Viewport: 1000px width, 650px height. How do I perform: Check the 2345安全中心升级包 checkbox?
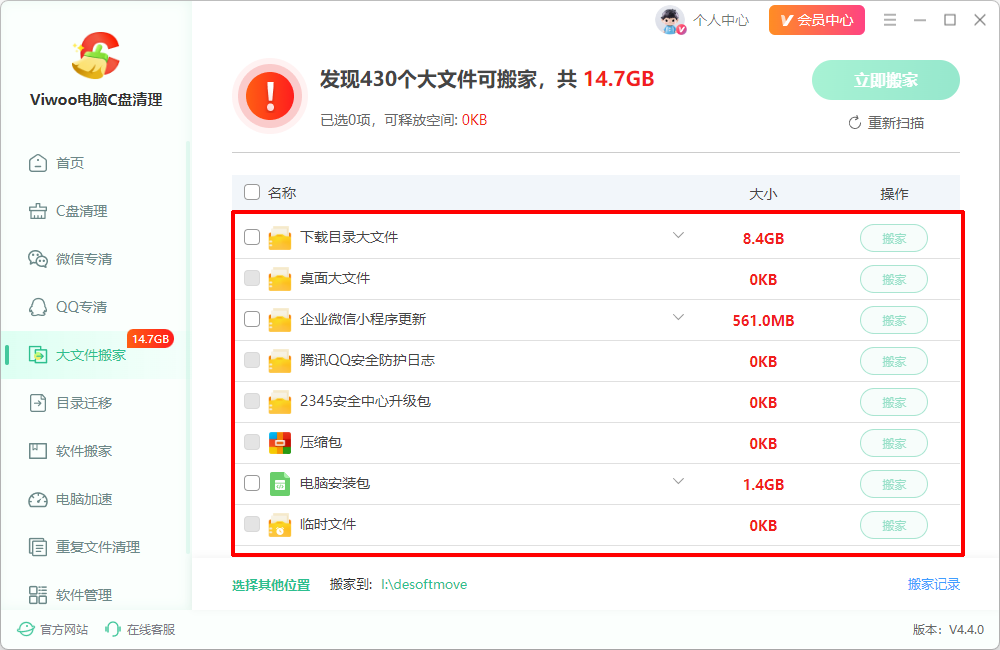coord(252,401)
